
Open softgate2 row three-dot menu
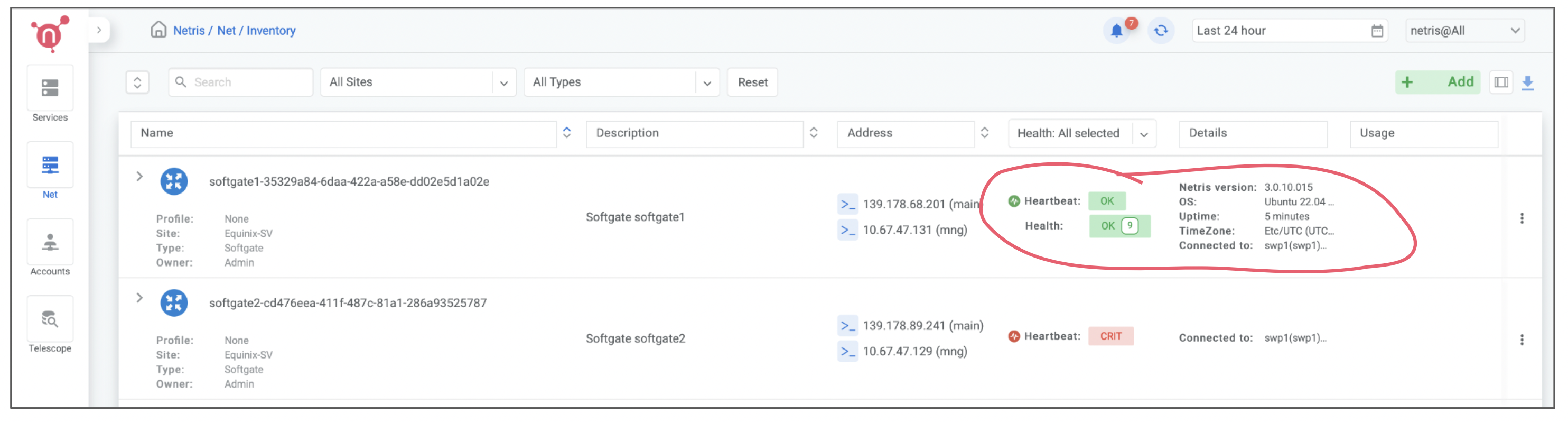coord(1521,340)
